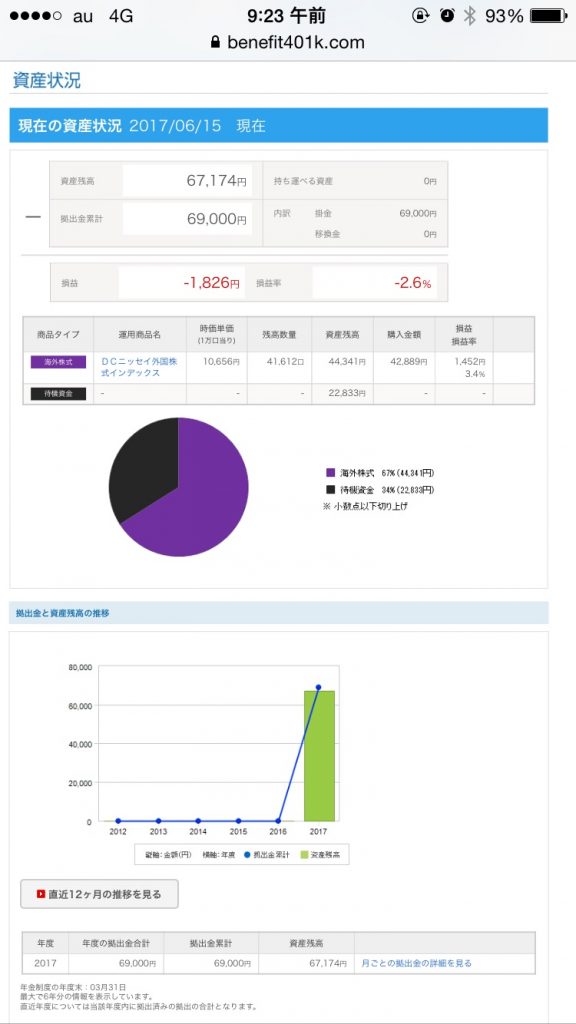Click the green 2017 bar in chart
Viewport: 576px width, 1024px height.
pos(319,756)
